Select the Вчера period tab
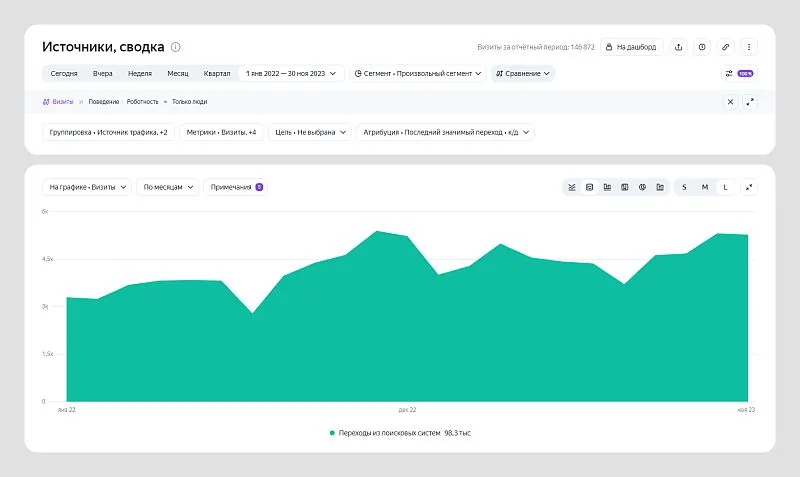 [103, 73]
